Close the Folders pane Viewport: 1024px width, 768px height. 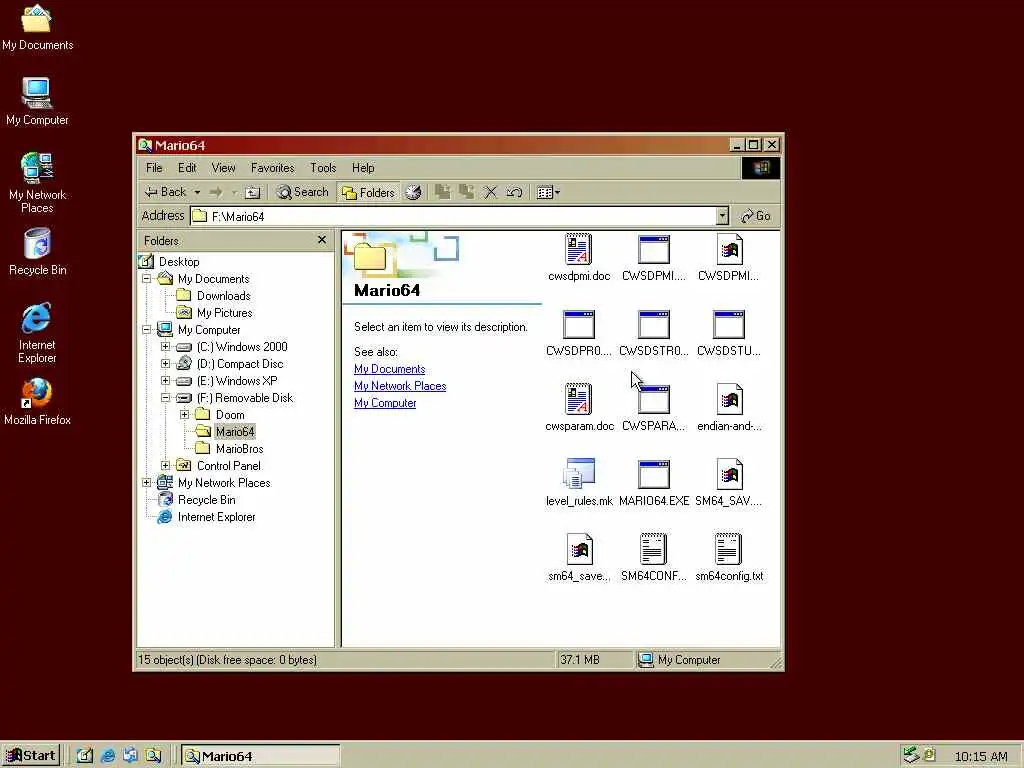pos(321,240)
